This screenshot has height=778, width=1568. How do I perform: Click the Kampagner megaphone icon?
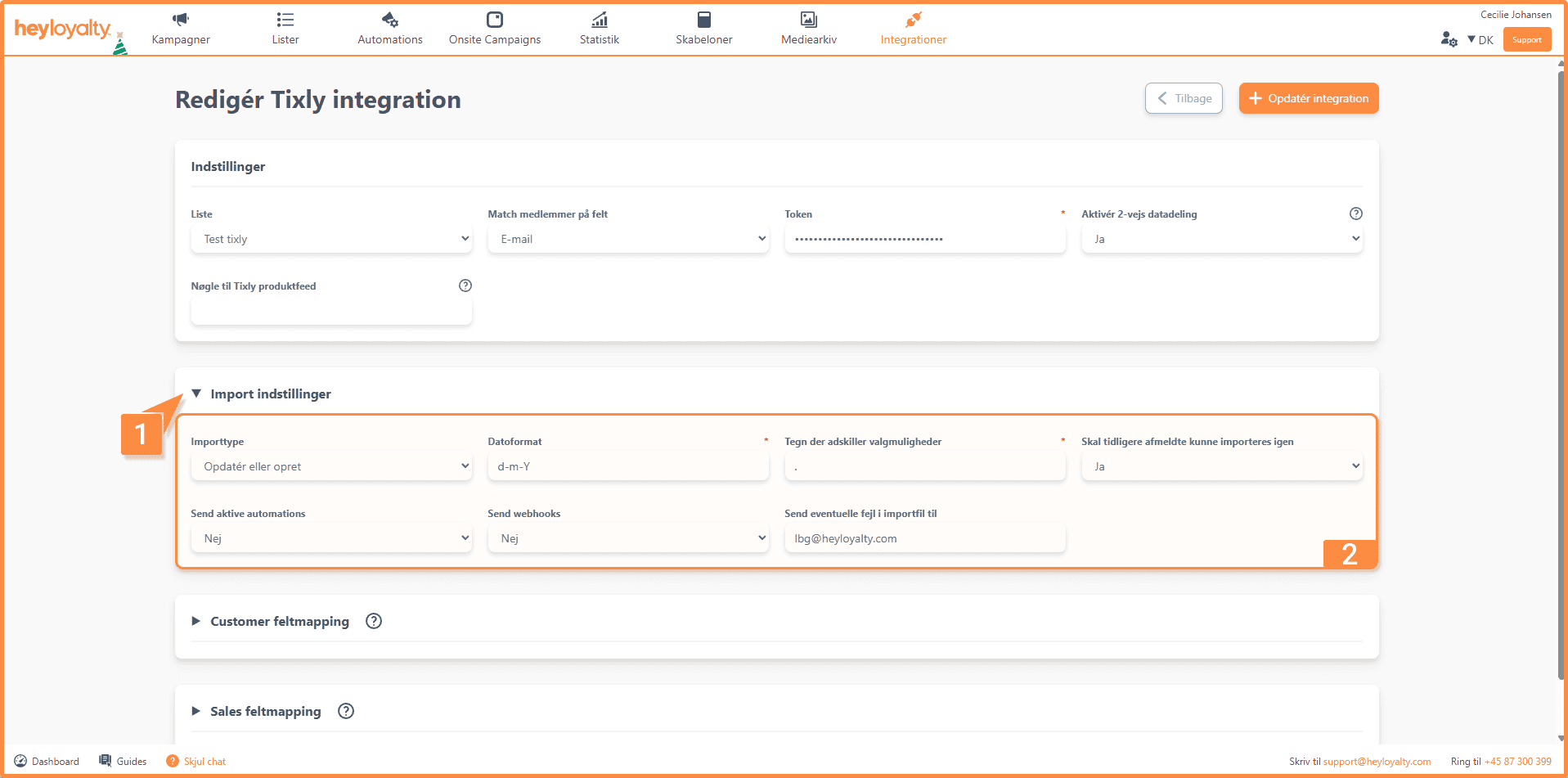point(181,20)
